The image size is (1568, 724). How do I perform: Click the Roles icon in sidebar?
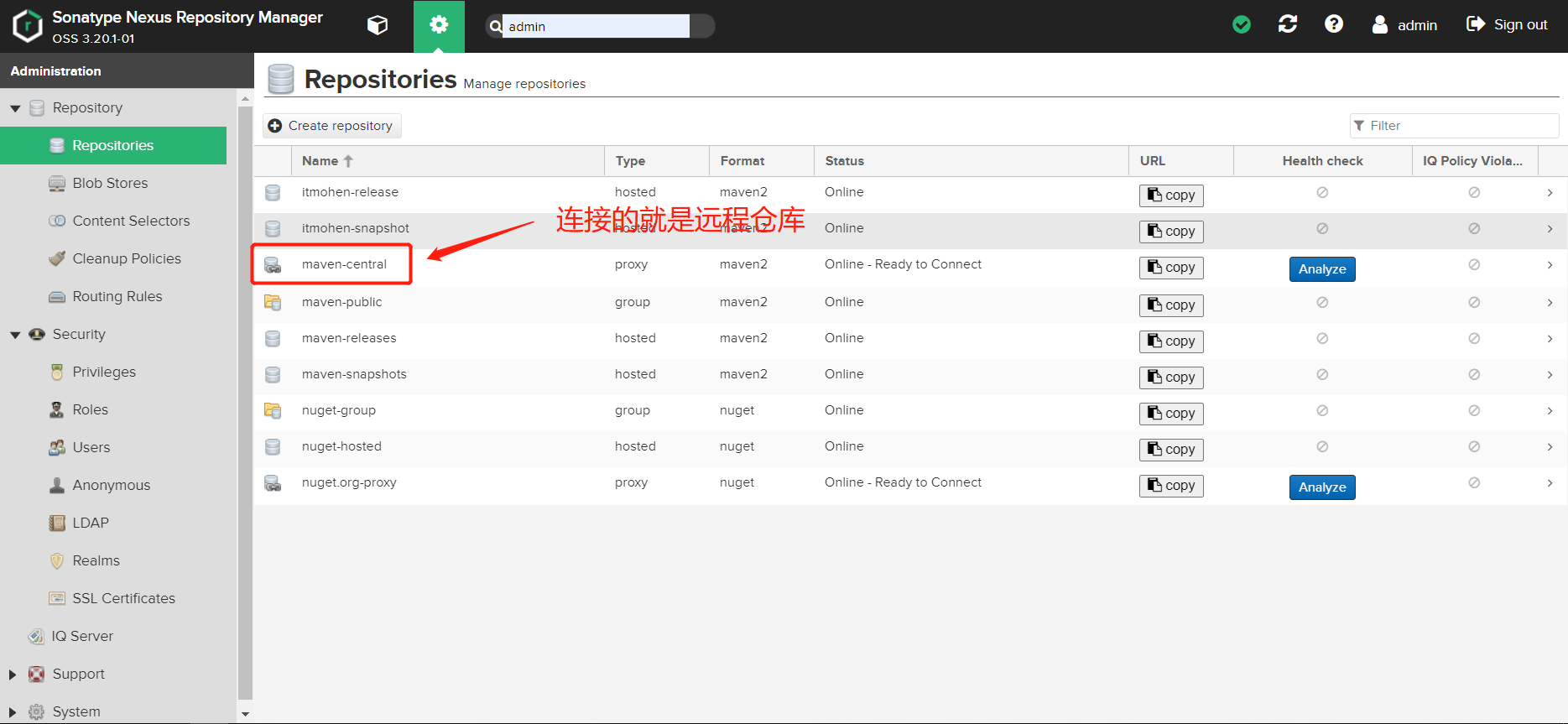click(57, 409)
